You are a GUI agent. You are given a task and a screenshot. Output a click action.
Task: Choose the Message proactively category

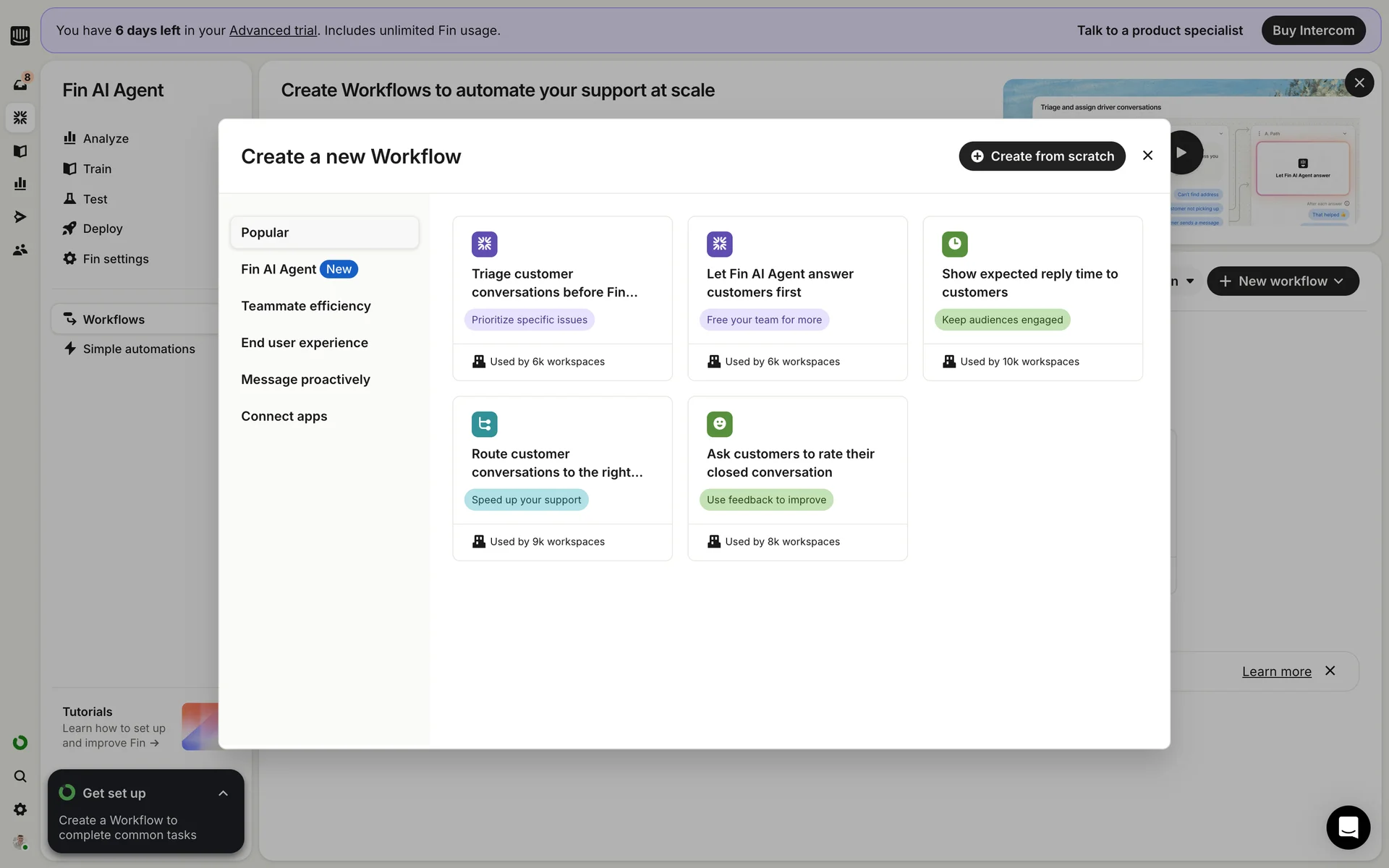point(305,379)
